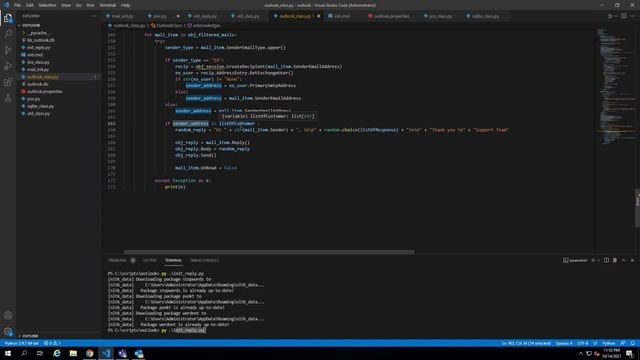Click the errors and warnings status indicator

52,343
